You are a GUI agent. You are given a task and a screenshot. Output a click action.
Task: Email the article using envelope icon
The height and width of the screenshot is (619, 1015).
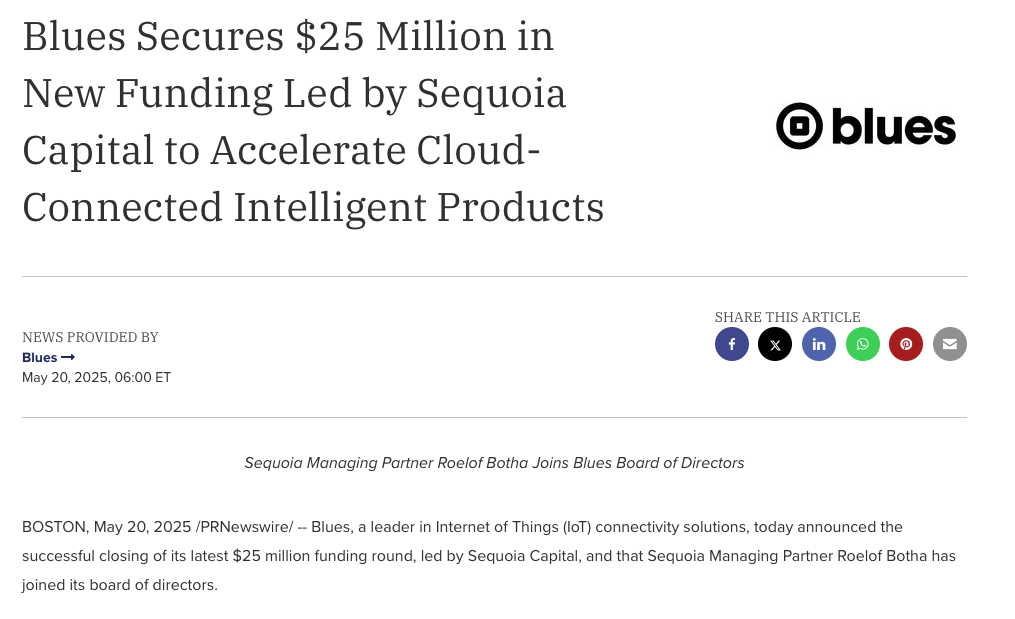pos(950,344)
